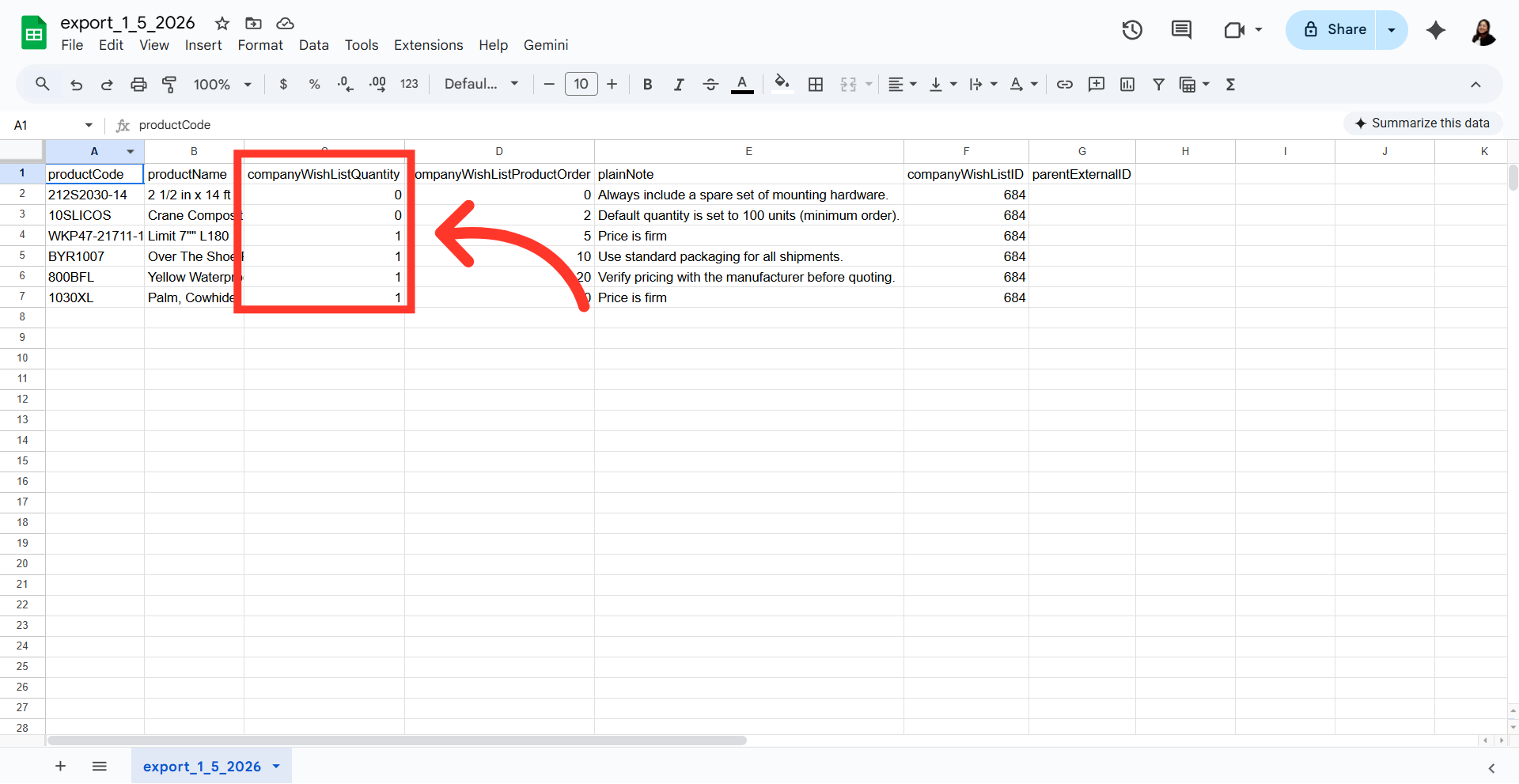Click the font size 10 field
The image size is (1519, 784).
pos(581,84)
